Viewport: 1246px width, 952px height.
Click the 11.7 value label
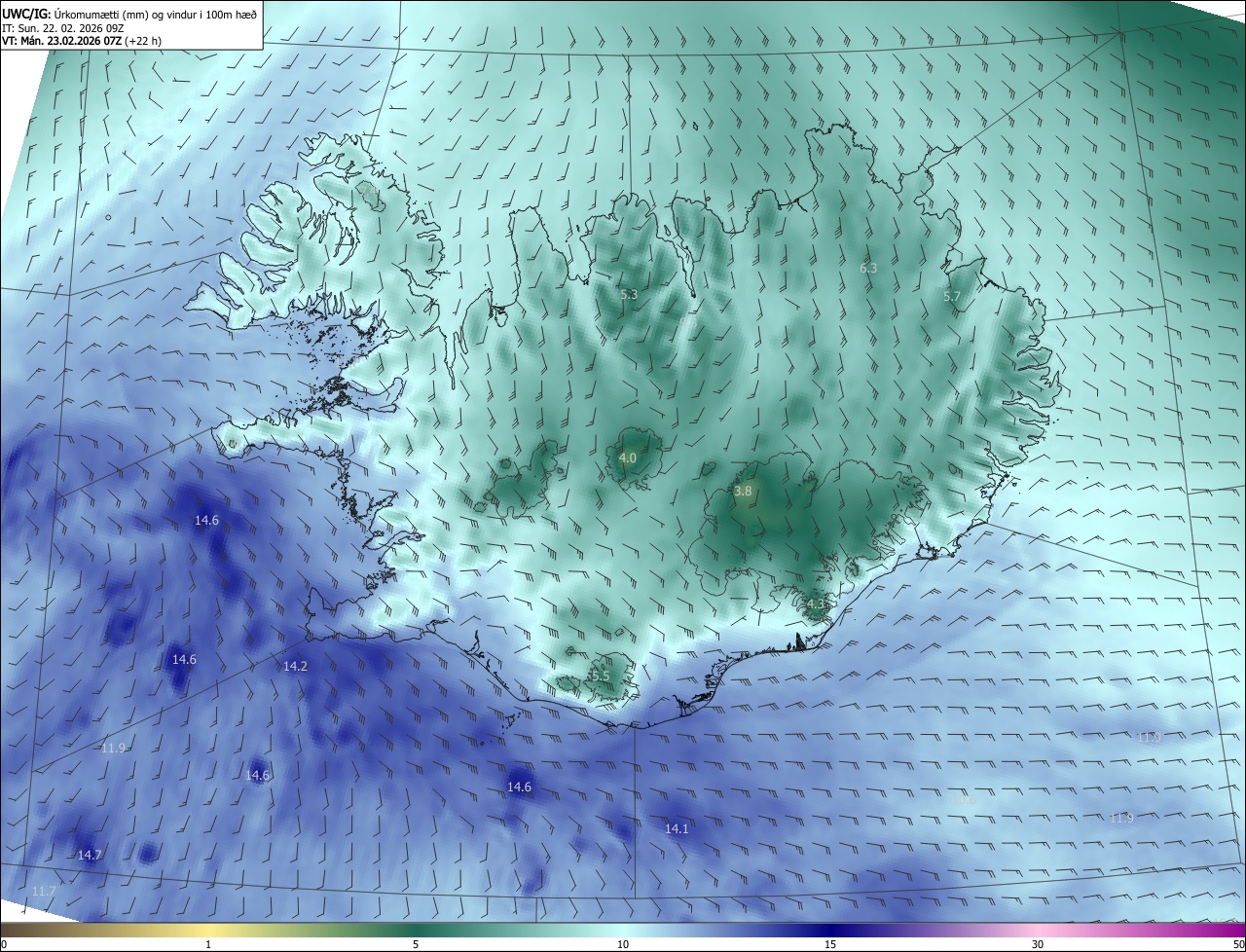(44, 891)
